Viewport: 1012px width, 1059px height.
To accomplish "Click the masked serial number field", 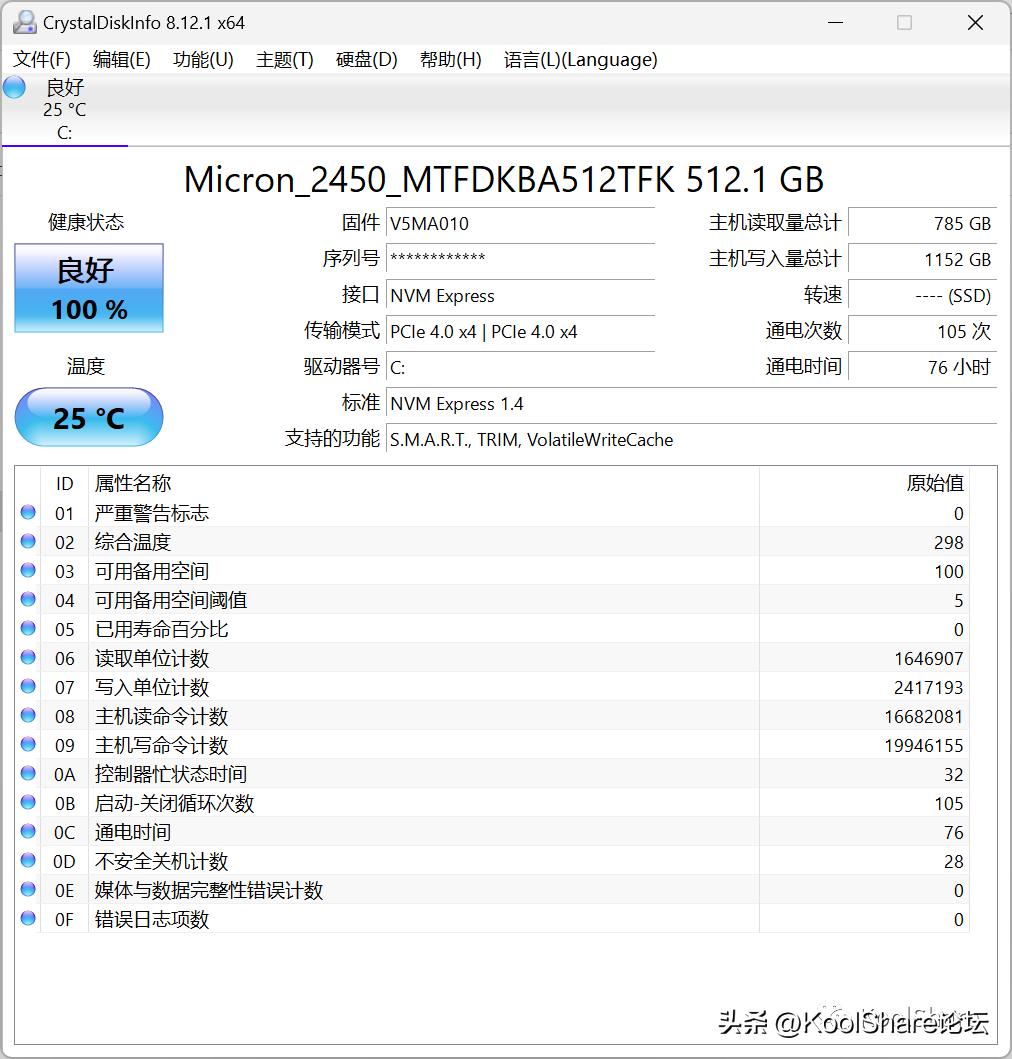I will pos(520,260).
